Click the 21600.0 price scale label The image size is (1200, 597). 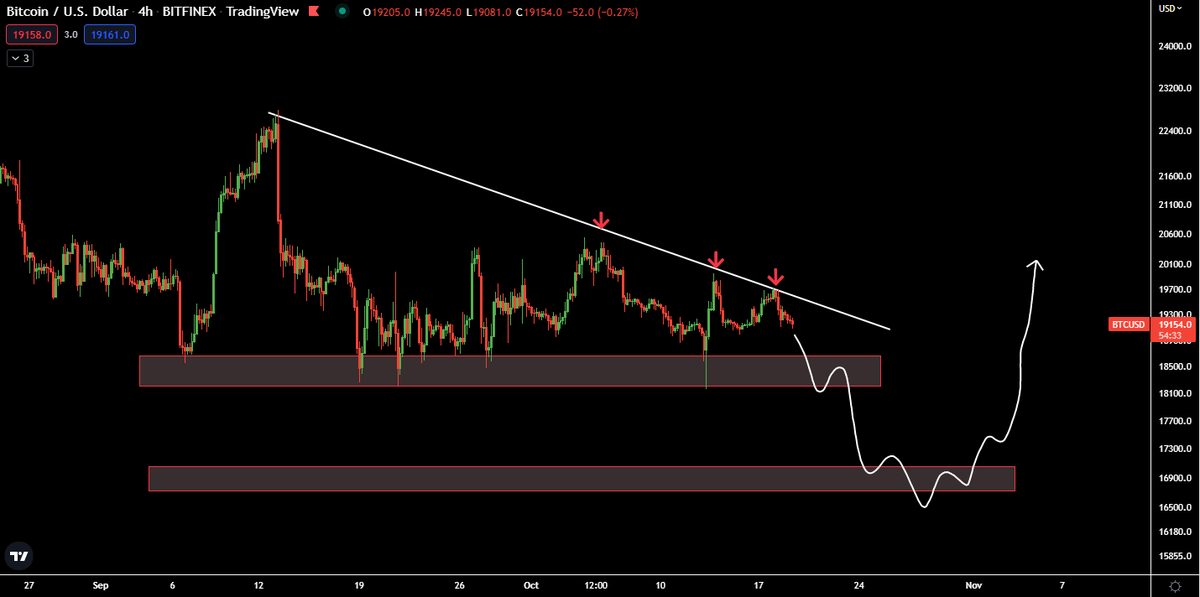pos(1176,177)
